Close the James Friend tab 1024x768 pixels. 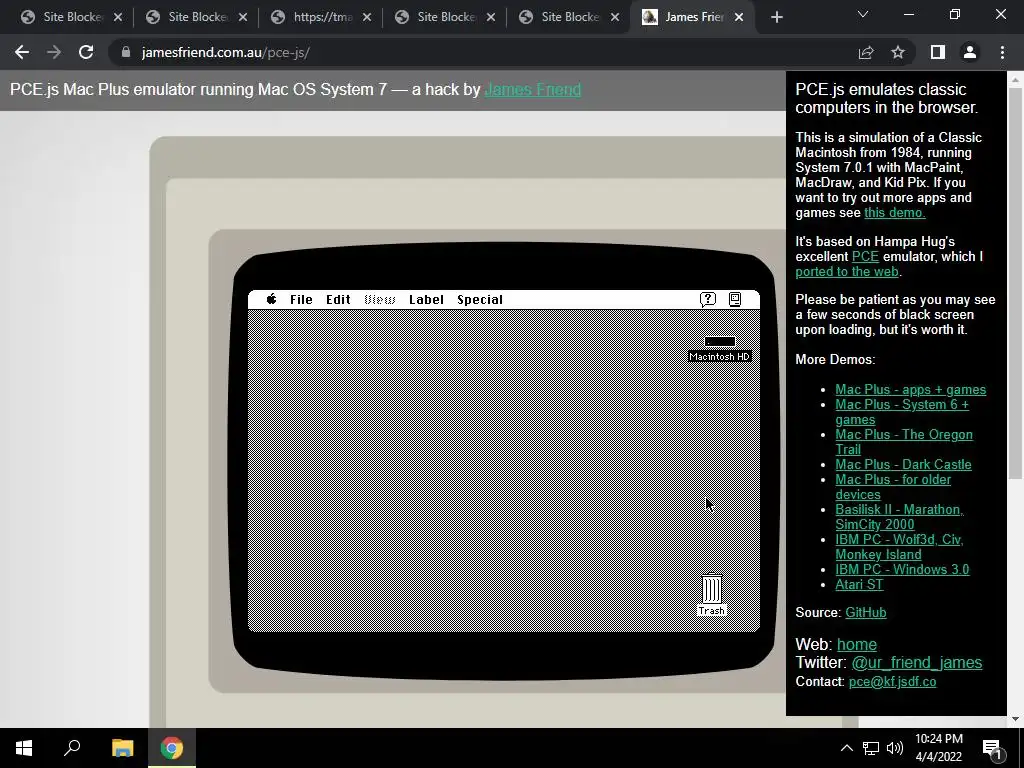[739, 17]
